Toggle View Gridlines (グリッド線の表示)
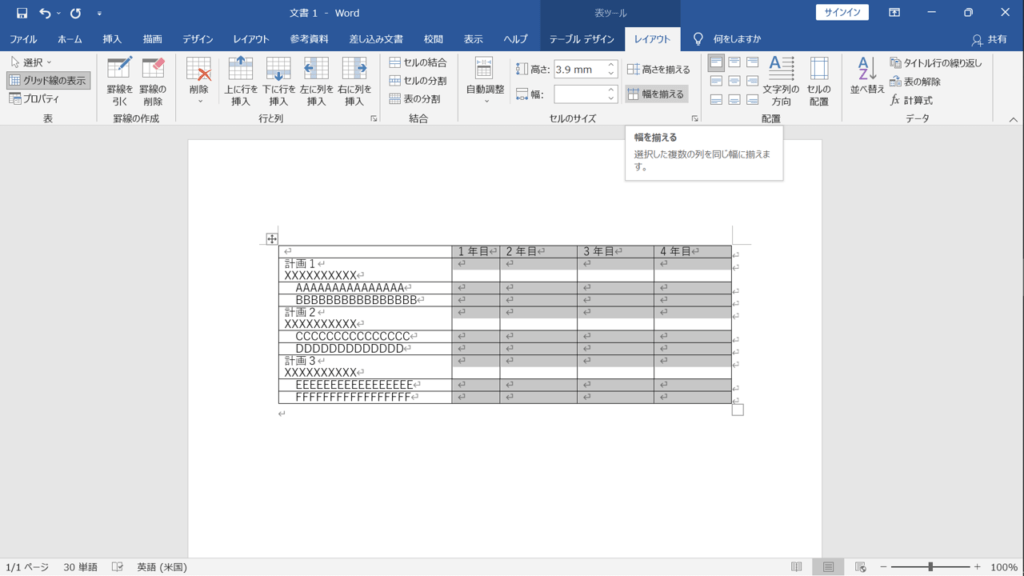The width and height of the screenshot is (1024, 576). pos(48,80)
